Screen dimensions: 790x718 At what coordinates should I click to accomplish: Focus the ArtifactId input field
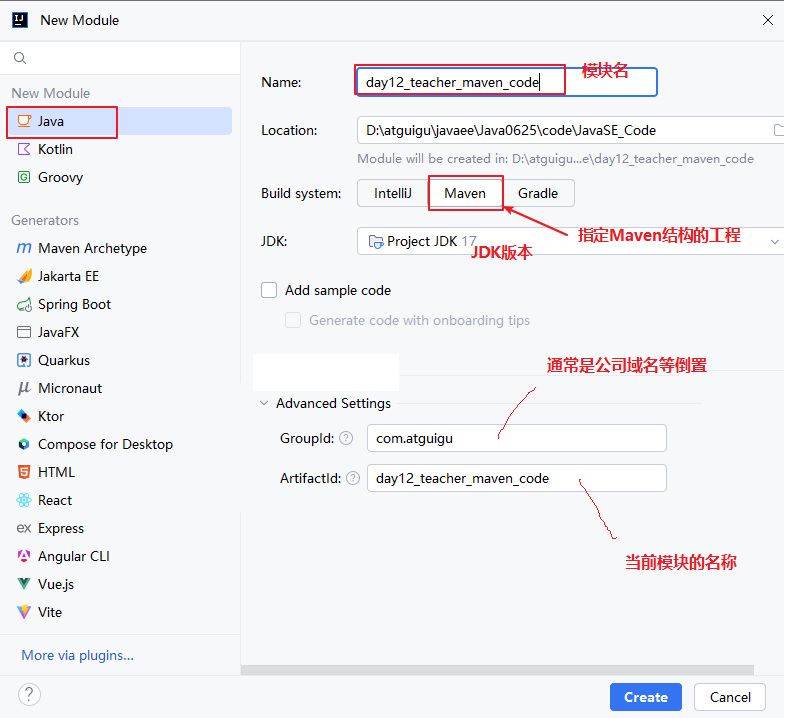click(517, 478)
